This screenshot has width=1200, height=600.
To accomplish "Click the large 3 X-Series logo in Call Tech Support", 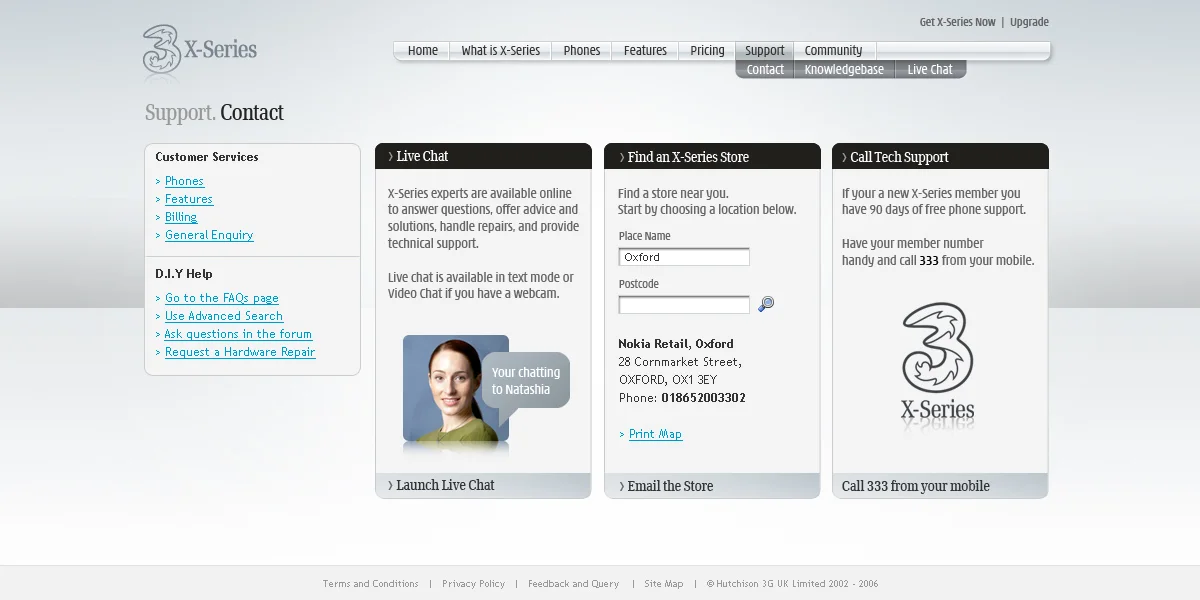I will pos(937,362).
